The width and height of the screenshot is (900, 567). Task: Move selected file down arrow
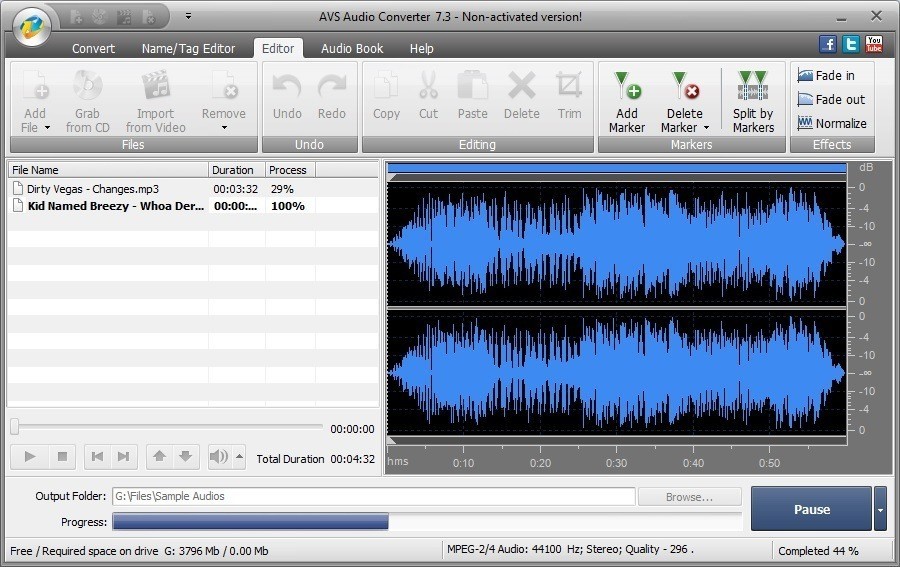point(185,457)
